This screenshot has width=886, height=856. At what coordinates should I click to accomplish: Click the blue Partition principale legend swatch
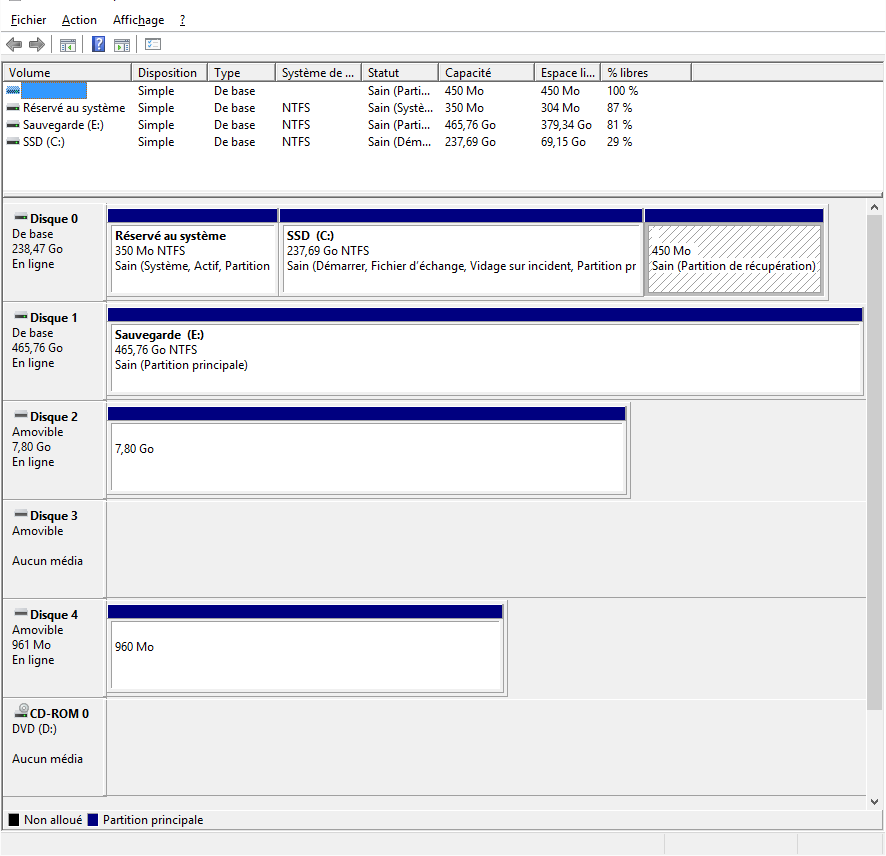tap(93, 819)
